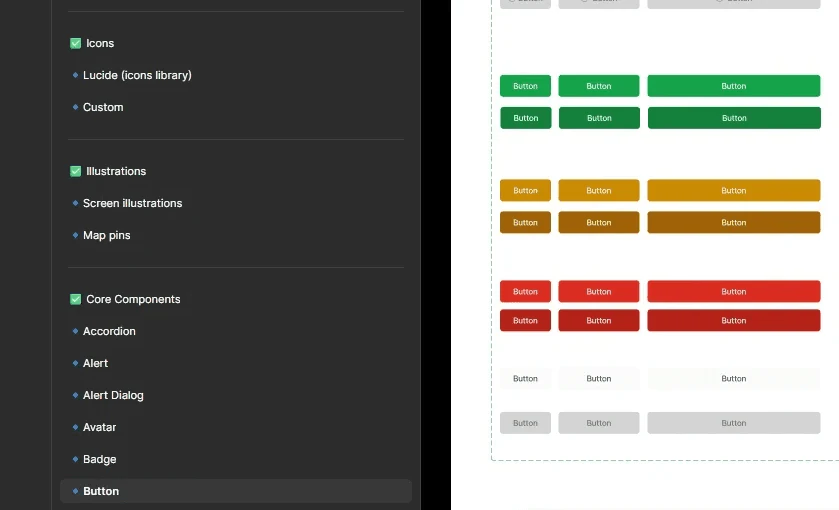
Task: Select the medium dark green Button
Action: 599,118
